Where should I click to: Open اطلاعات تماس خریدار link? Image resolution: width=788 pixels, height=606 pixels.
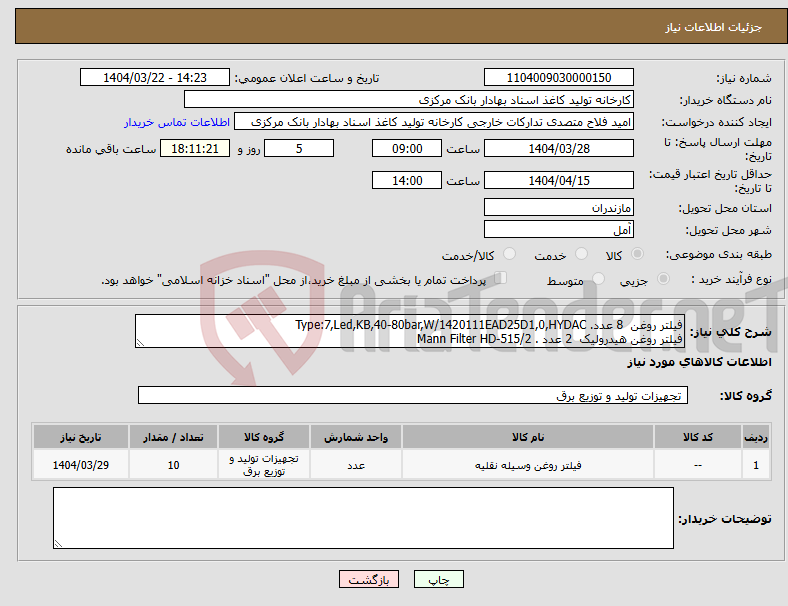point(177,122)
